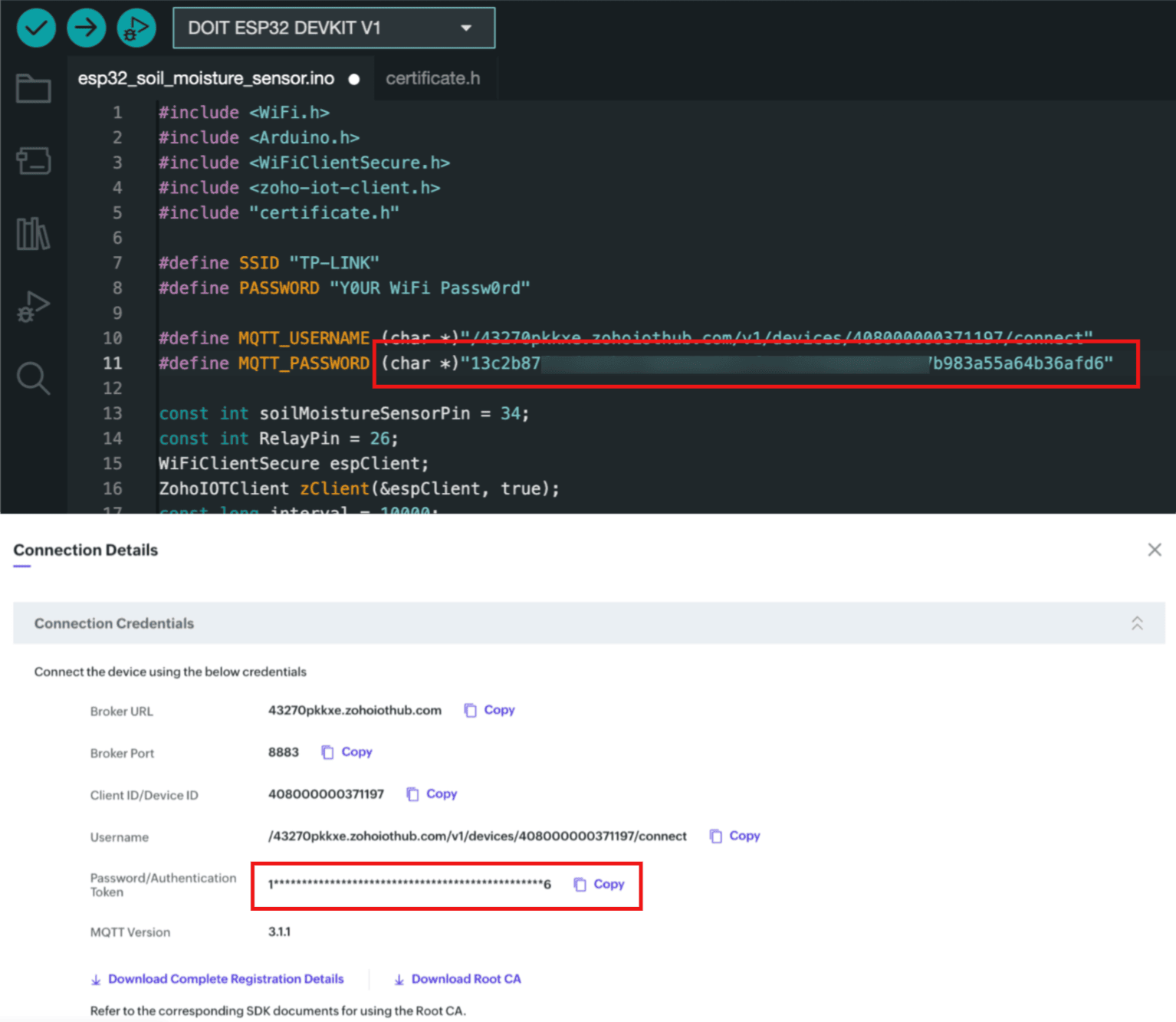1176x1022 pixels.
Task: Click the masked authentication token value
Action: pyautogui.click(x=409, y=884)
